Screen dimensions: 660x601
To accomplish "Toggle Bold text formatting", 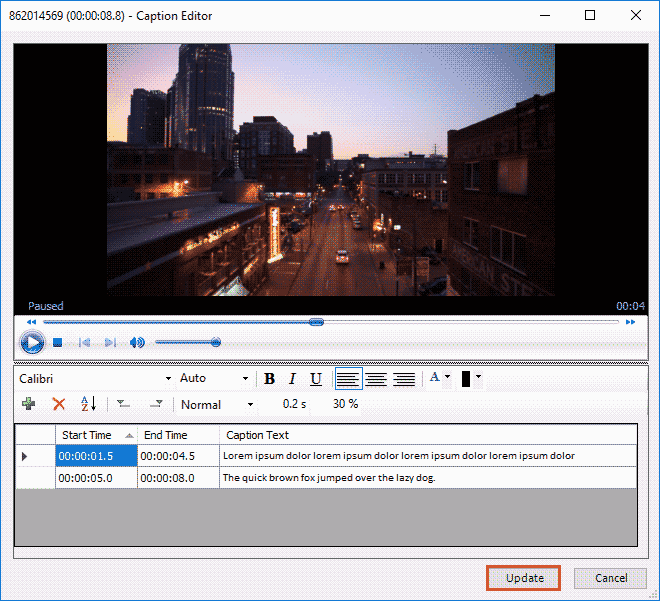I will tap(269, 379).
